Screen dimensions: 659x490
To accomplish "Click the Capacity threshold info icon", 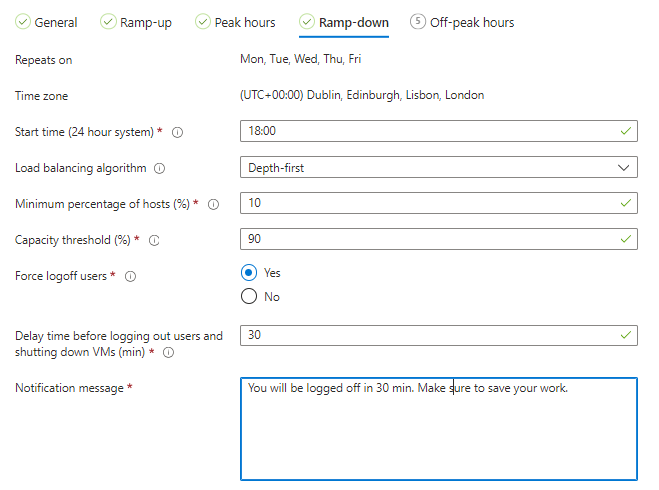I will 154,240.
